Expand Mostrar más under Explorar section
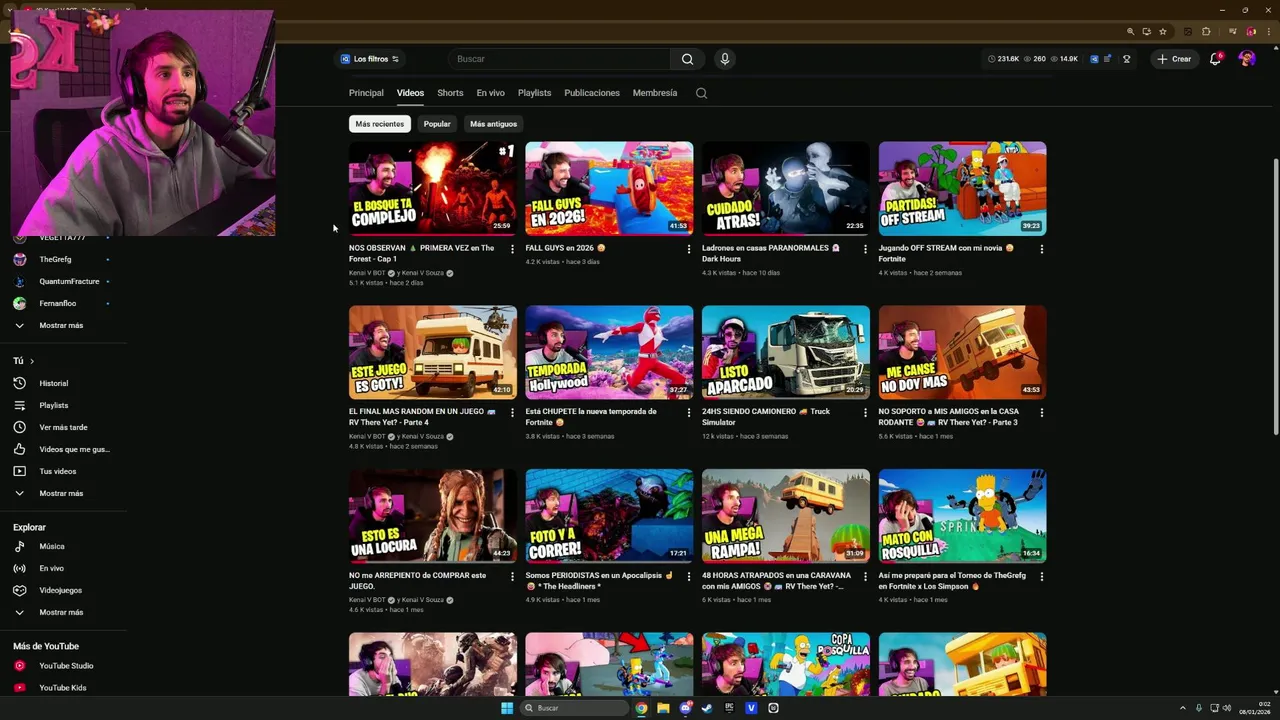Screen dimensions: 1280x720 [x=62, y=612]
